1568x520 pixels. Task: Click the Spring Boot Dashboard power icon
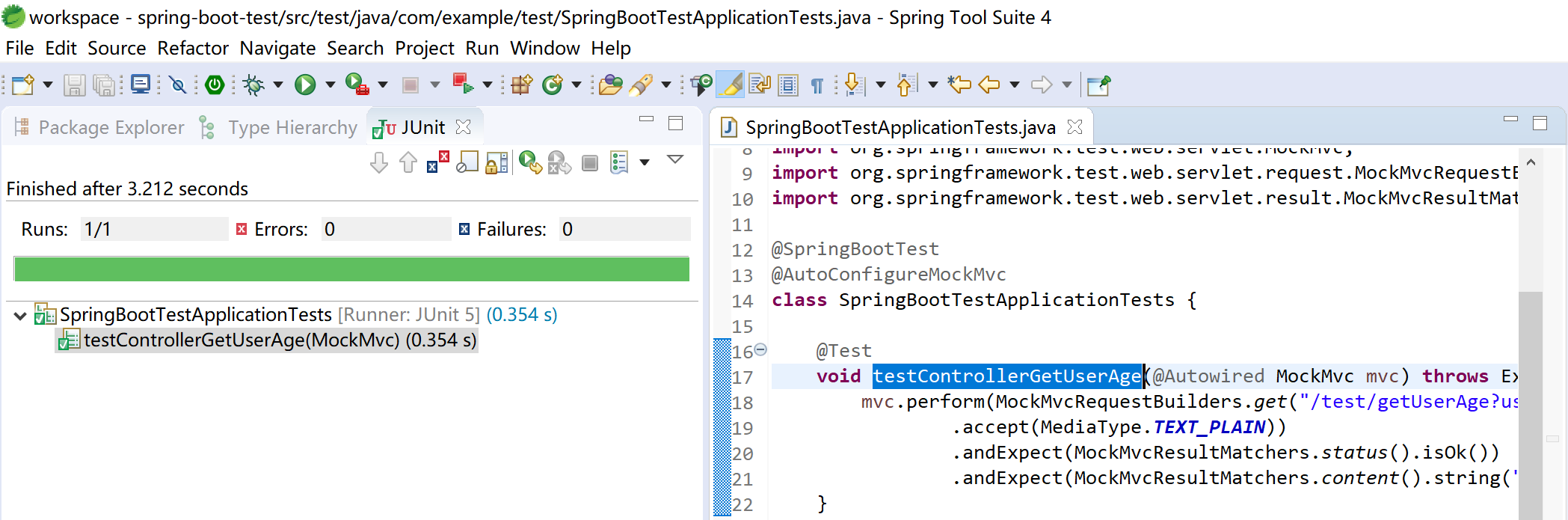click(215, 85)
